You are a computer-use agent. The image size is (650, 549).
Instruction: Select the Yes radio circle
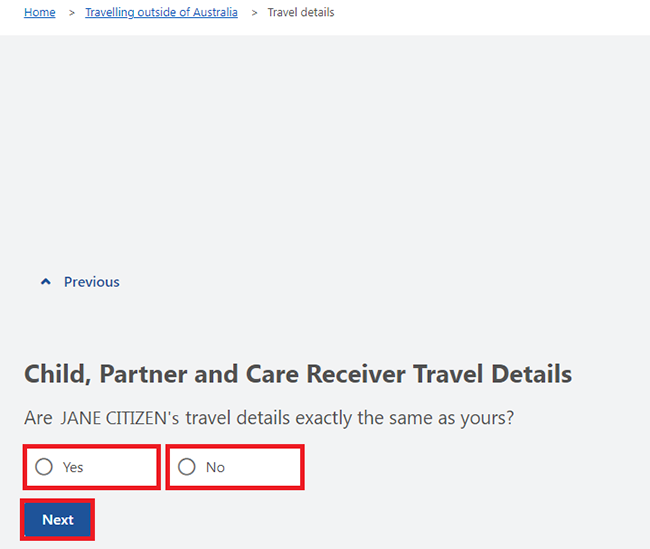[x=44, y=466]
